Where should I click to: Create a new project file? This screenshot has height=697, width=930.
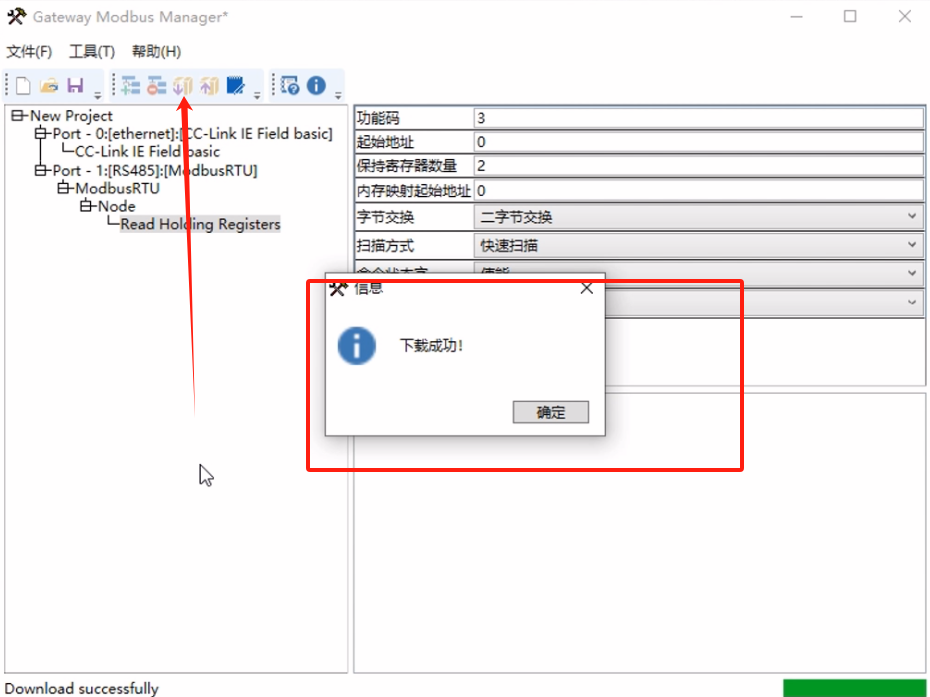(x=22, y=85)
